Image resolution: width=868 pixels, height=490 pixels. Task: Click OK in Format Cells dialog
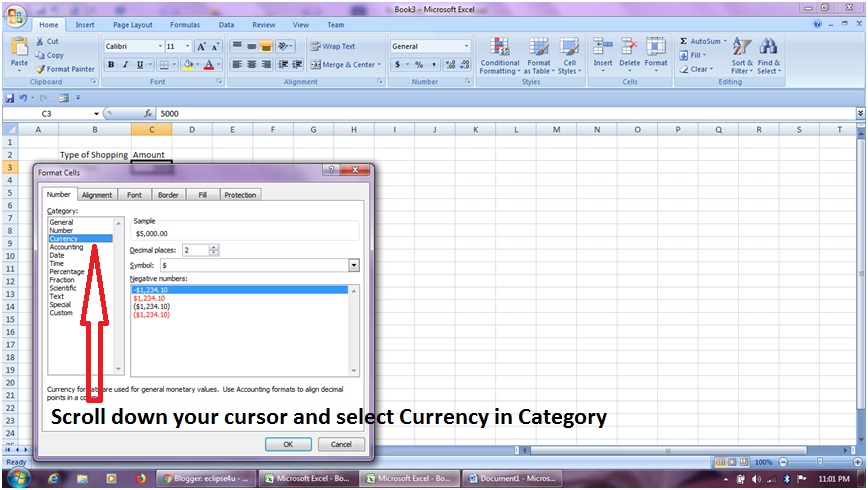(288, 444)
